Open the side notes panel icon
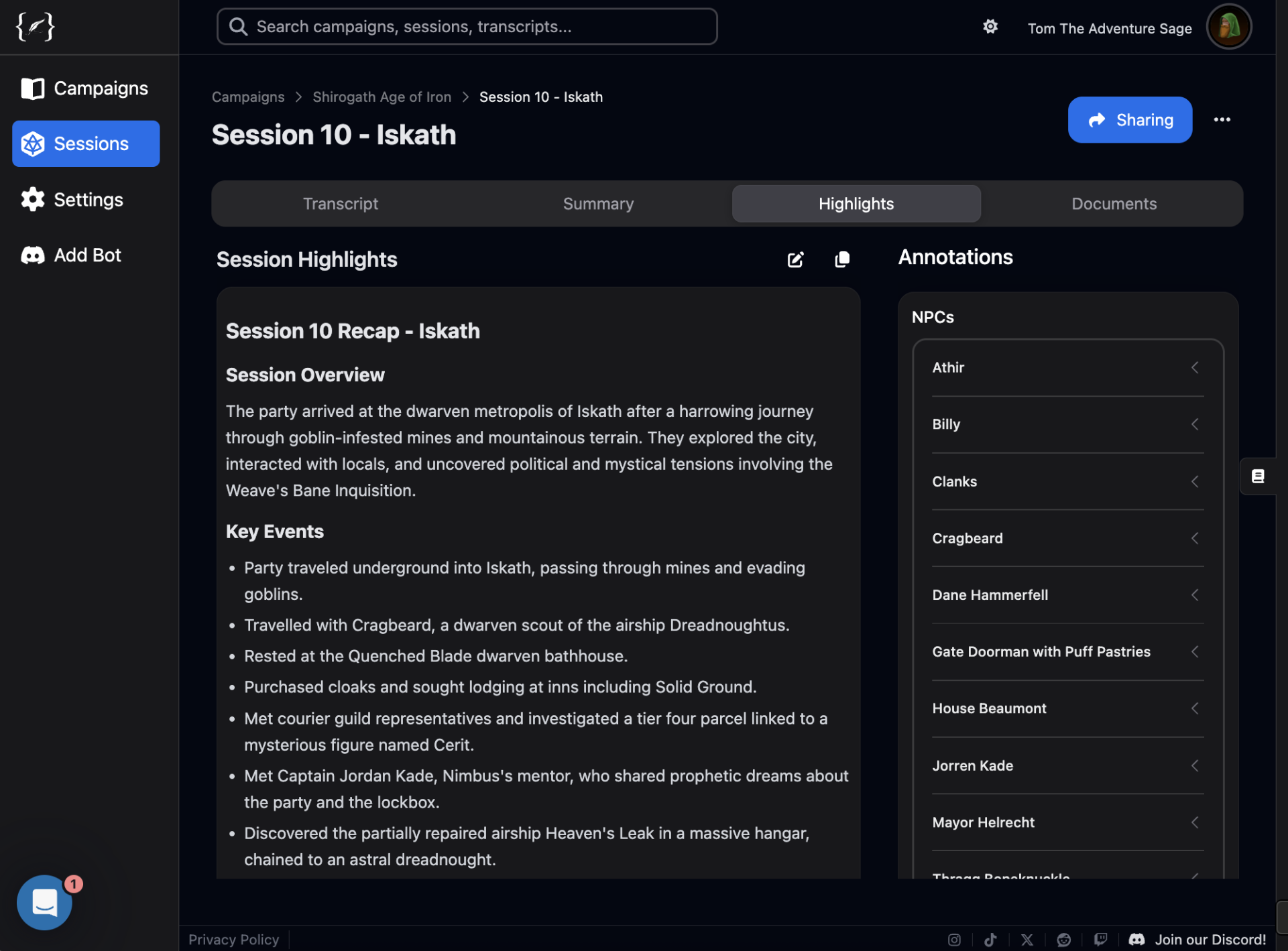1288x951 pixels. coord(1257,476)
